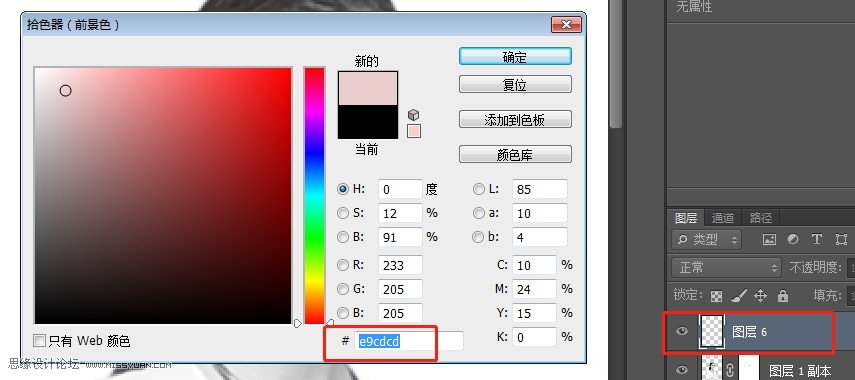Click the vertical scrollbar beside properties panel
This screenshot has height=380, width=855.
pos(616,65)
